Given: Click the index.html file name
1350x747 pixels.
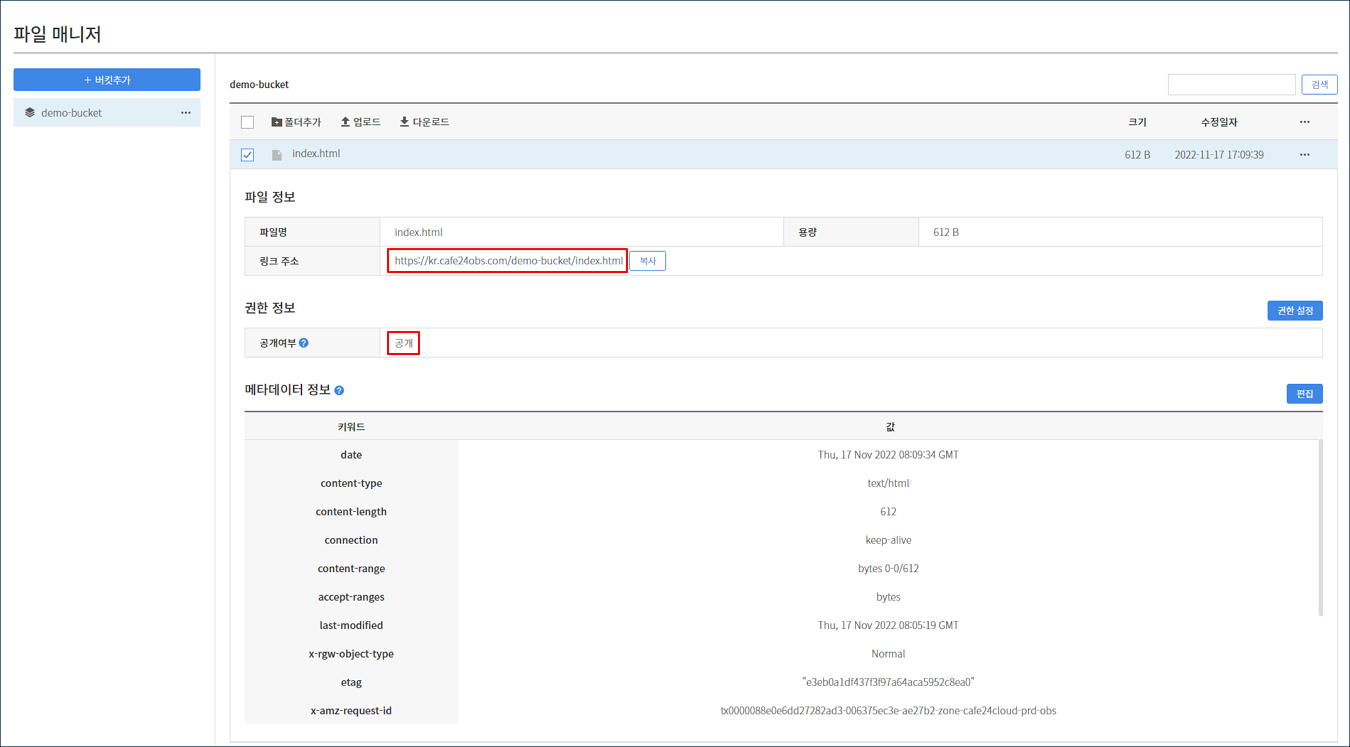Looking at the screenshot, I should (316, 154).
